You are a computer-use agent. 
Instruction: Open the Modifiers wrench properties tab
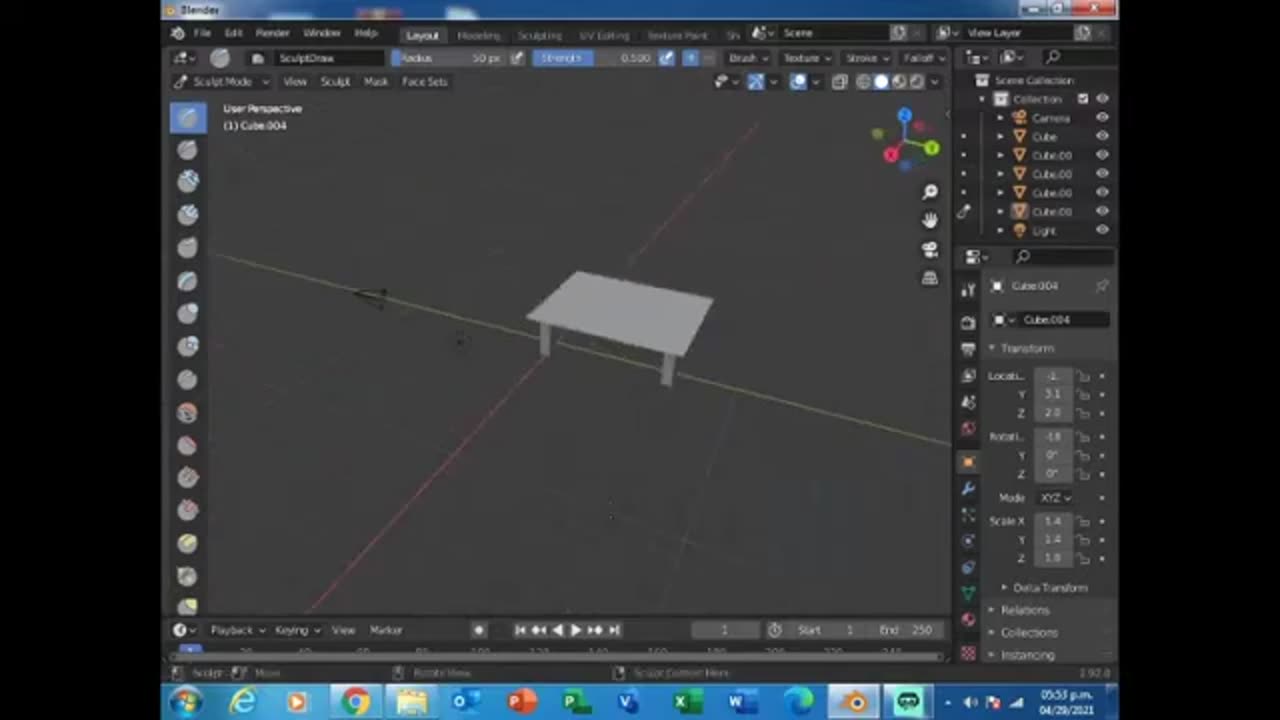(x=968, y=489)
